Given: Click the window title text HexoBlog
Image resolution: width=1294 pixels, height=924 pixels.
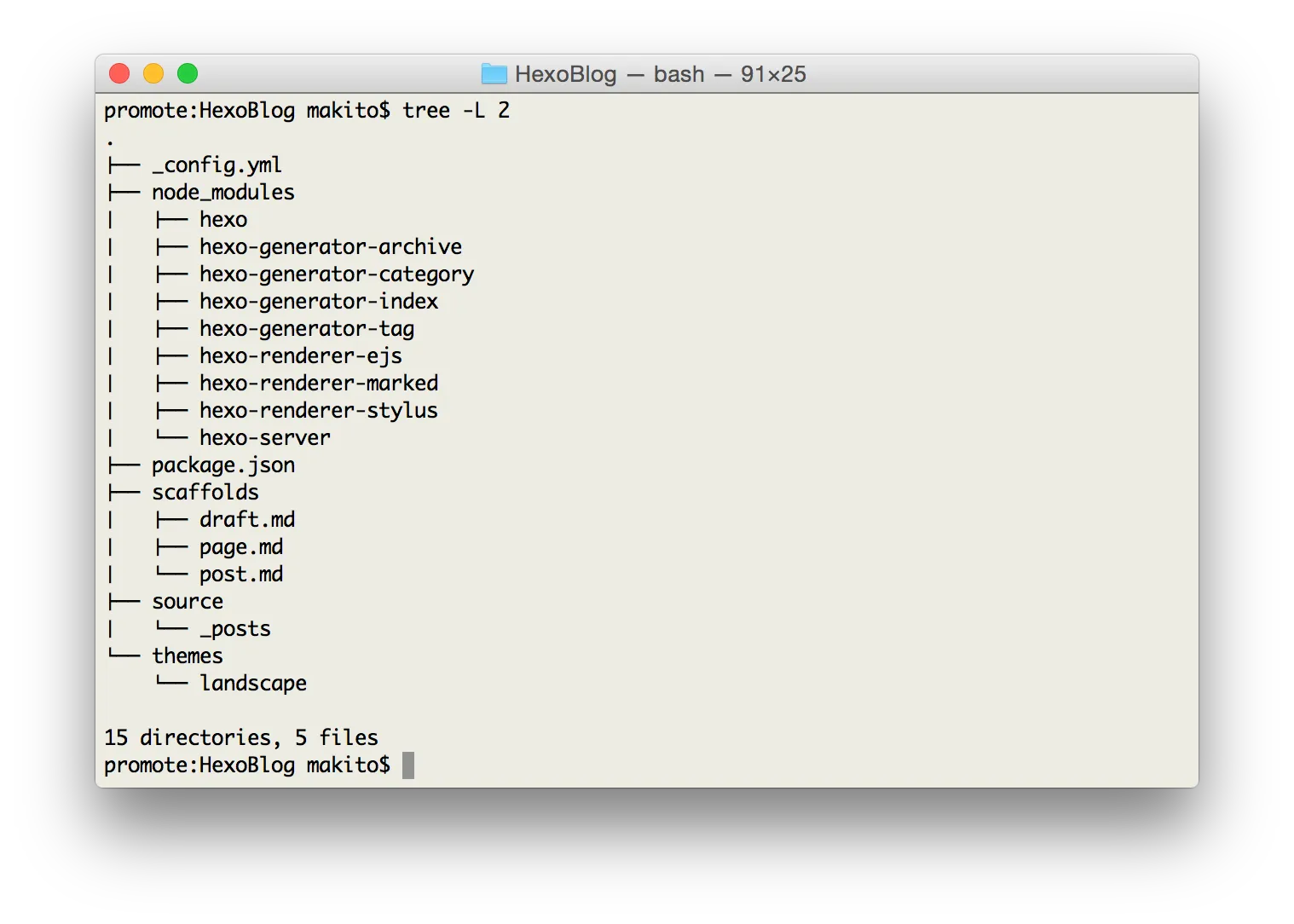Looking at the screenshot, I should (565, 74).
